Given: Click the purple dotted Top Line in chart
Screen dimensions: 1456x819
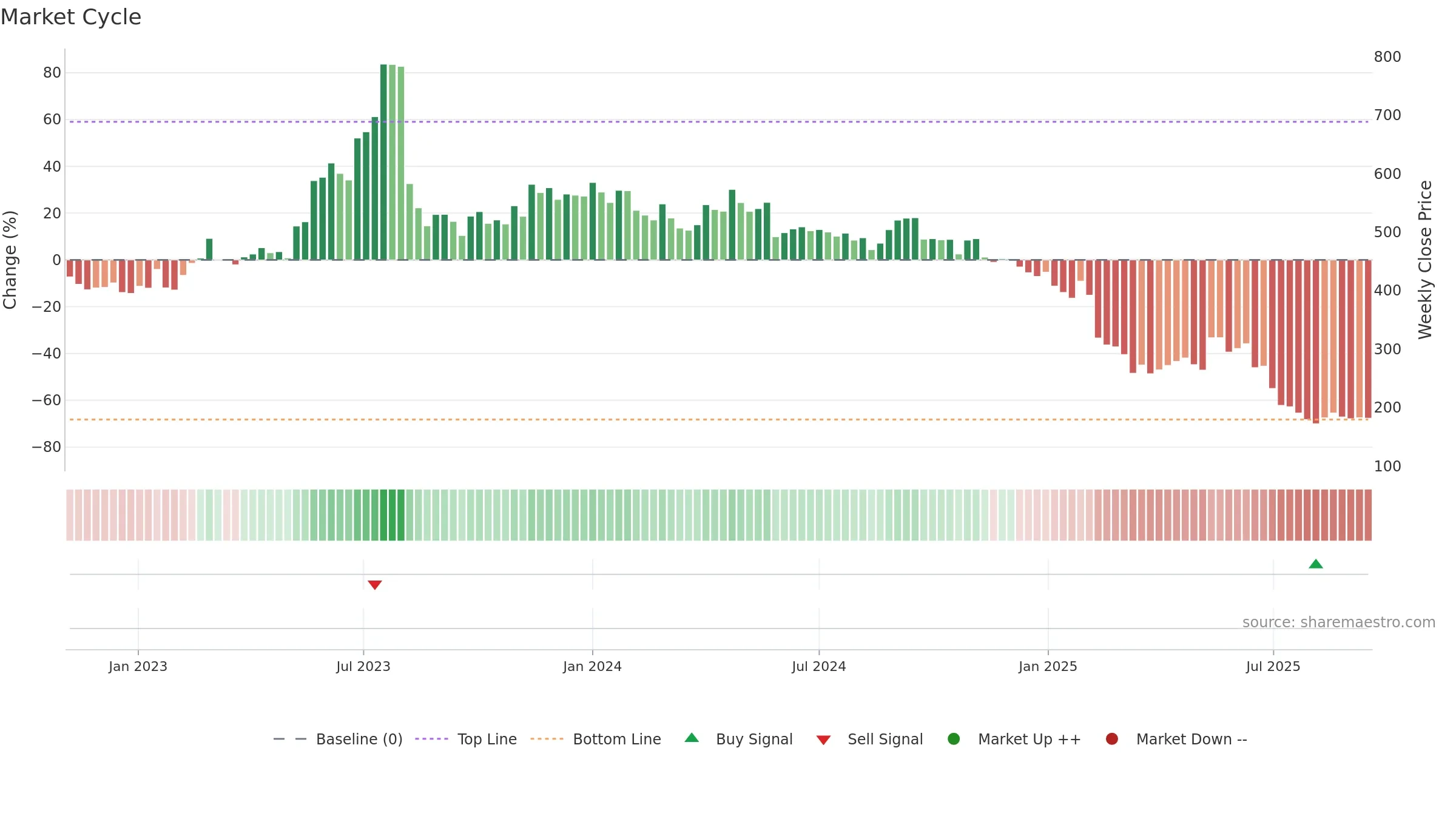Looking at the screenshot, I should (719, 122).
